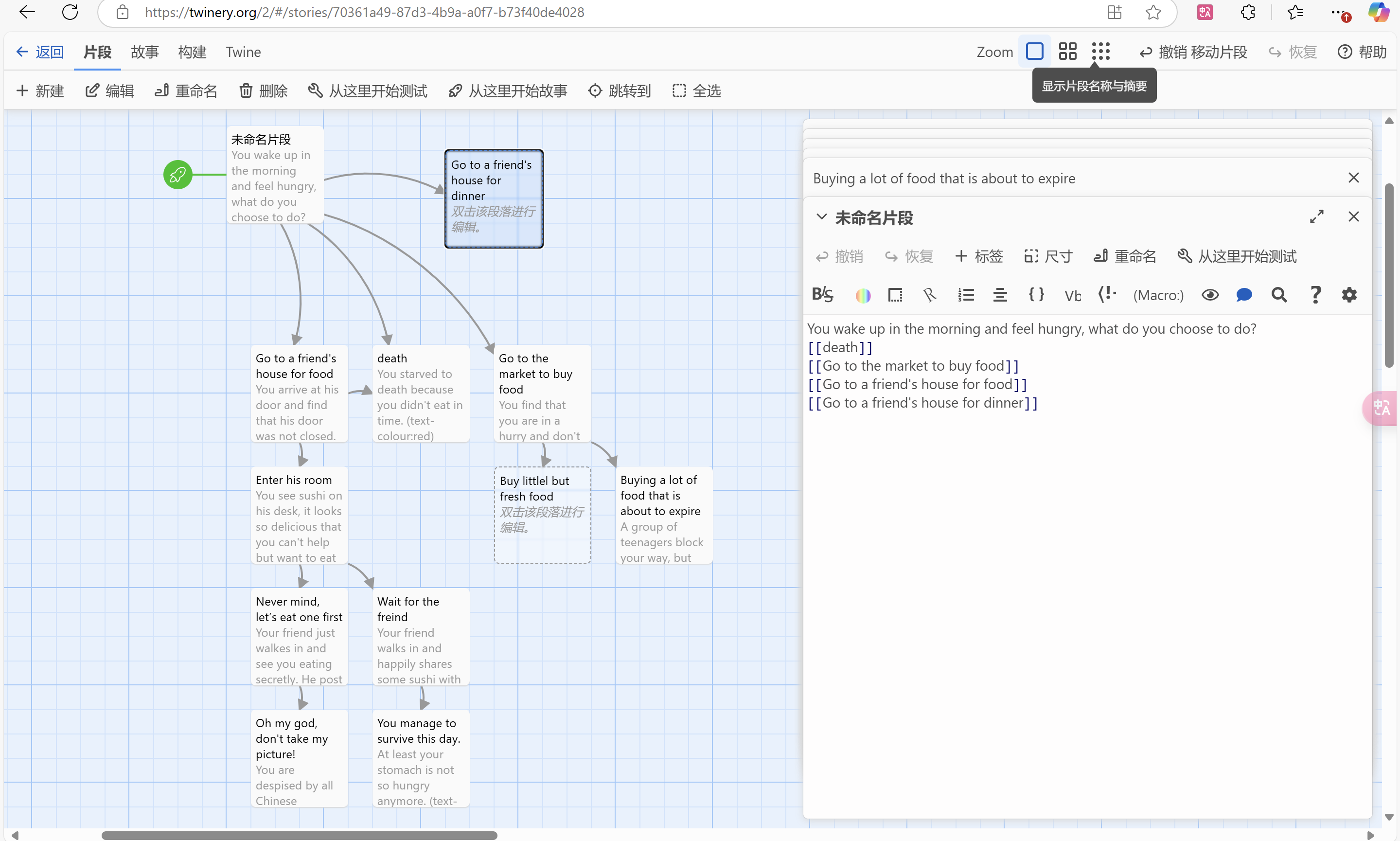Open the rainbow color picker
Screen dimensions: 1400x841
pyautogui.click(x=862, y=295)
